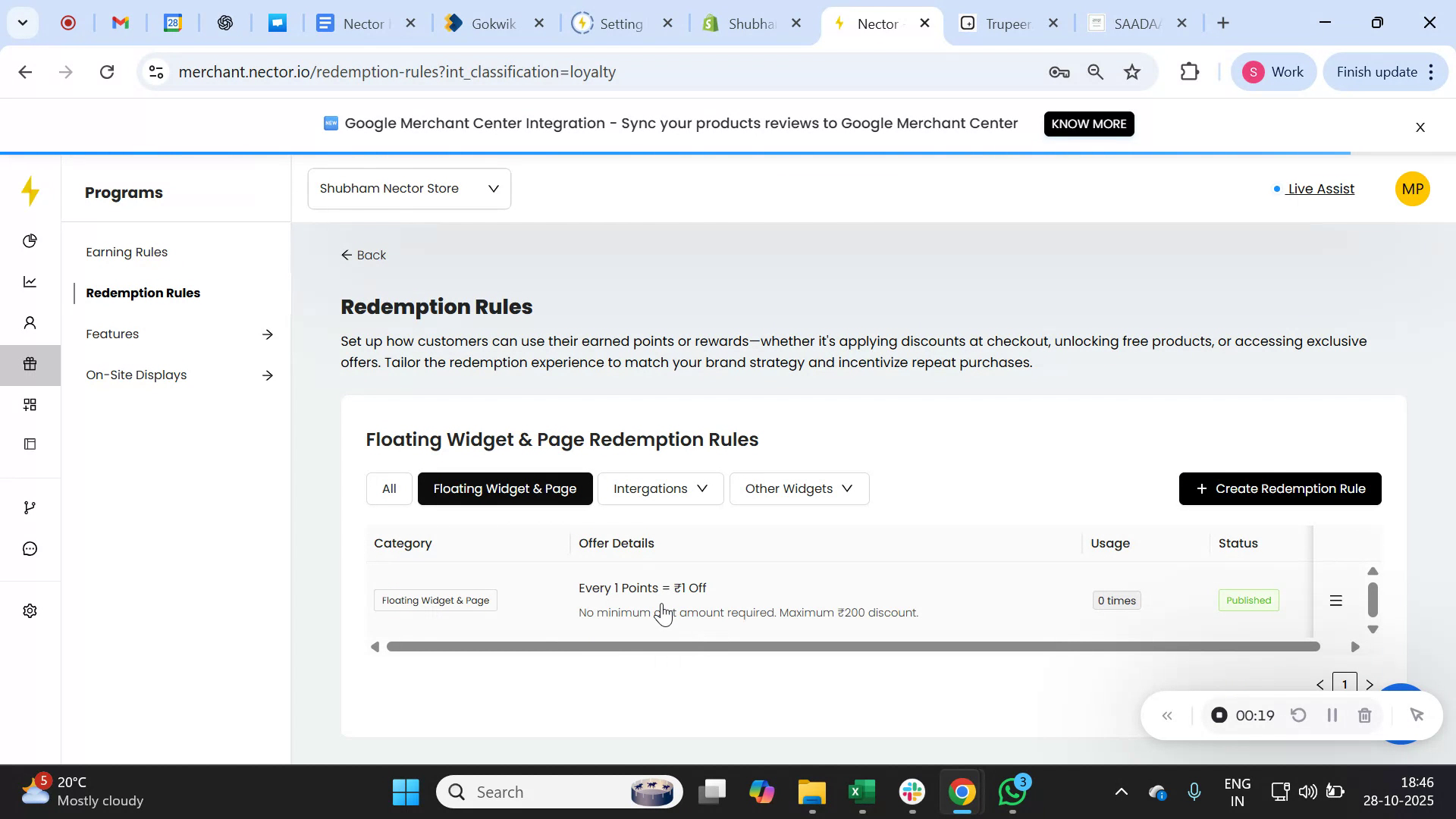Open the hamburger menu for the redemption rule
This screenshot has height=819, width=1456.
click(1336, 601)
